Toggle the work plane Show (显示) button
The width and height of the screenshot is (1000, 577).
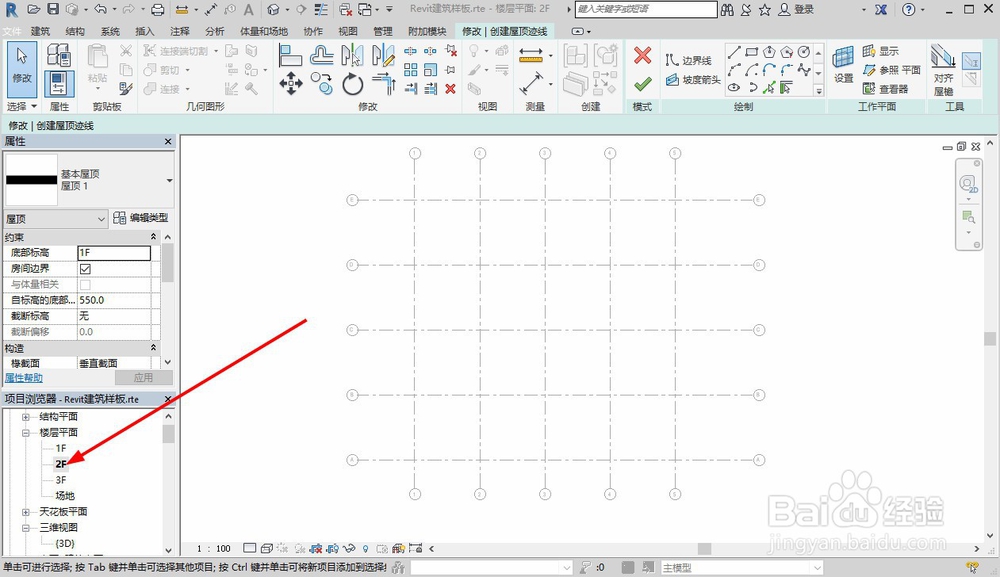point(880,51)
